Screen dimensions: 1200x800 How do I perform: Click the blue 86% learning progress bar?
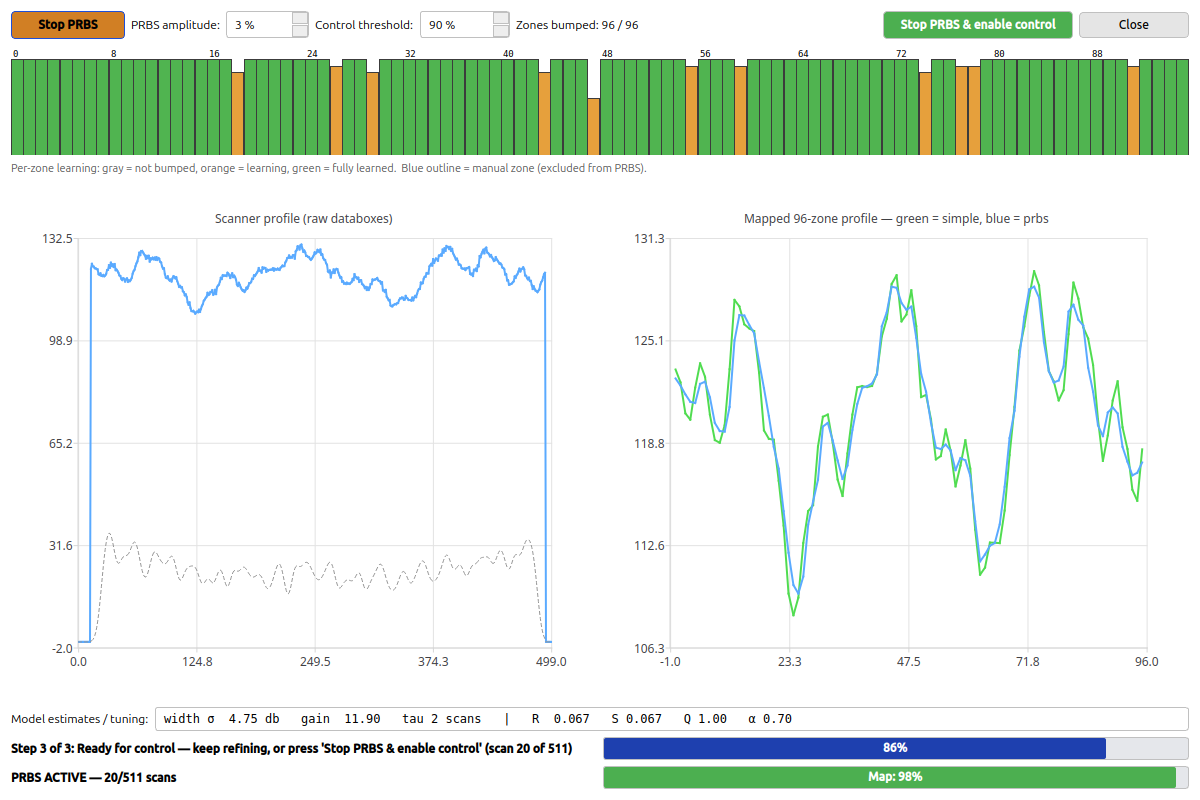(x=896, y=748)
